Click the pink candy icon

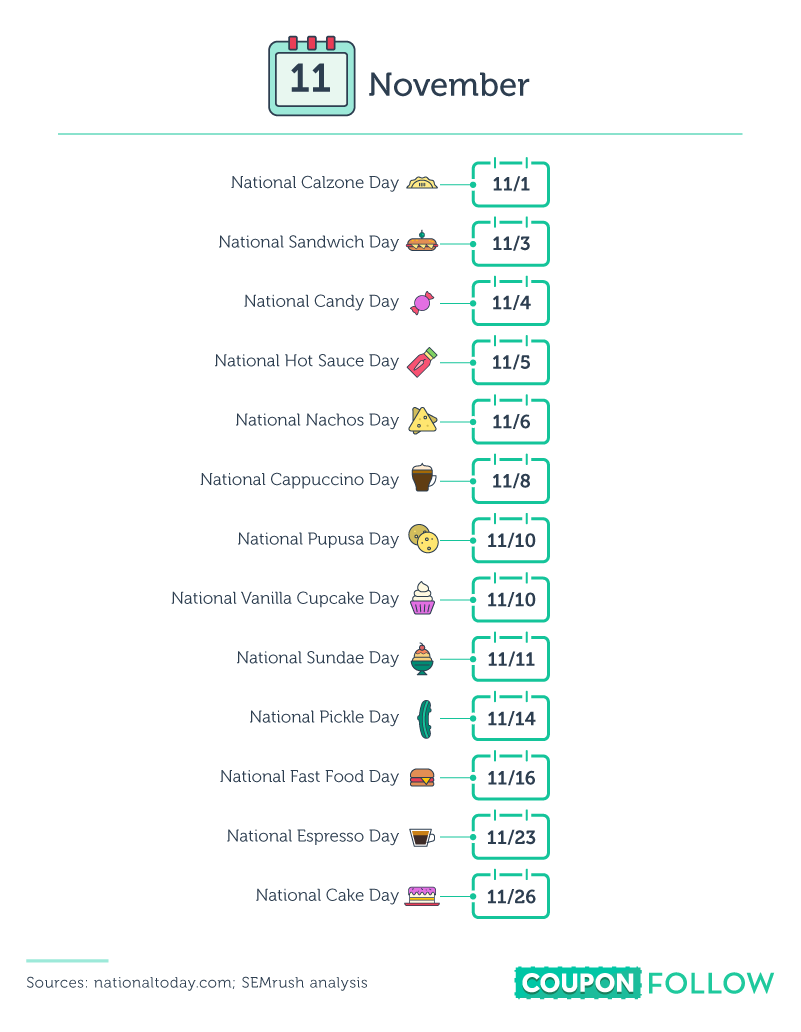coord(422,302)
